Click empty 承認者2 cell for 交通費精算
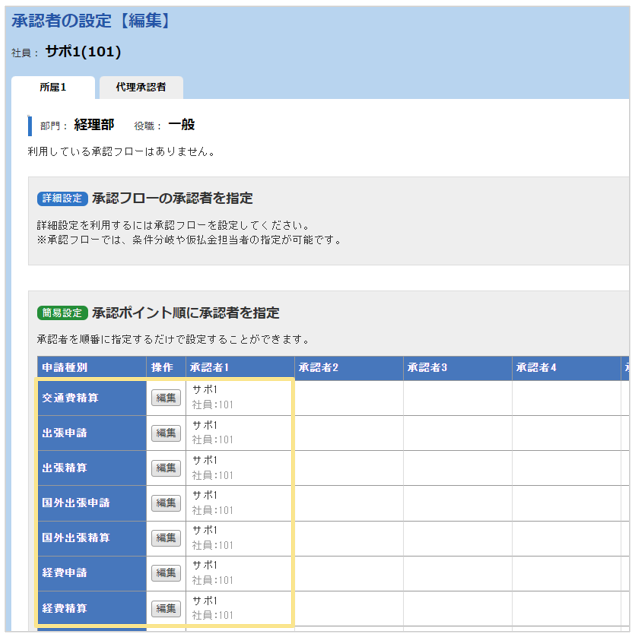Screen dimensions: 635x638 coord(348,398)
